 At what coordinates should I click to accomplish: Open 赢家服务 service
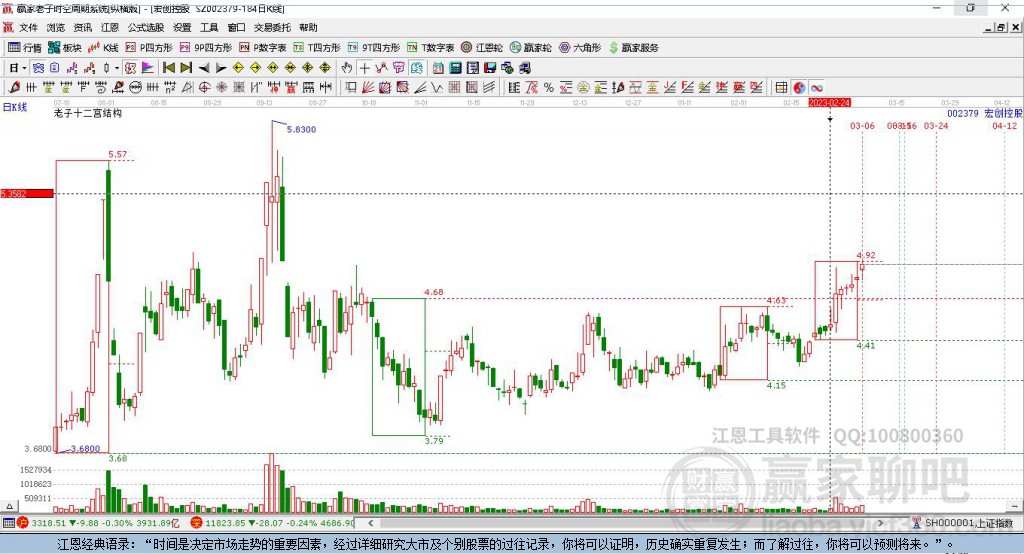633,48
